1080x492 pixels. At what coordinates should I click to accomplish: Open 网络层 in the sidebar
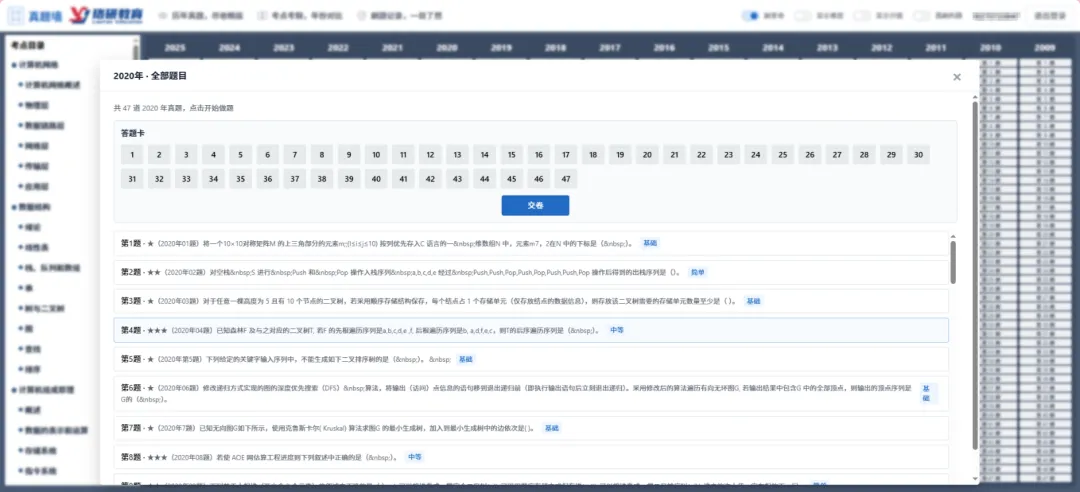pyautogui.click(x=33, y=146)
